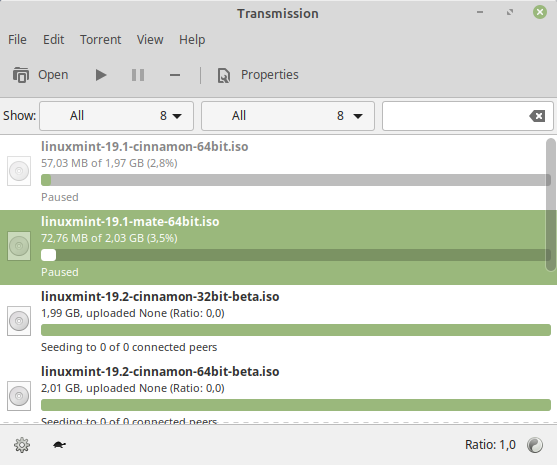
Task: Click the progress bar of linuxmint-19.1-cinnamon-64bit.iso
Action: coord(296,180)
